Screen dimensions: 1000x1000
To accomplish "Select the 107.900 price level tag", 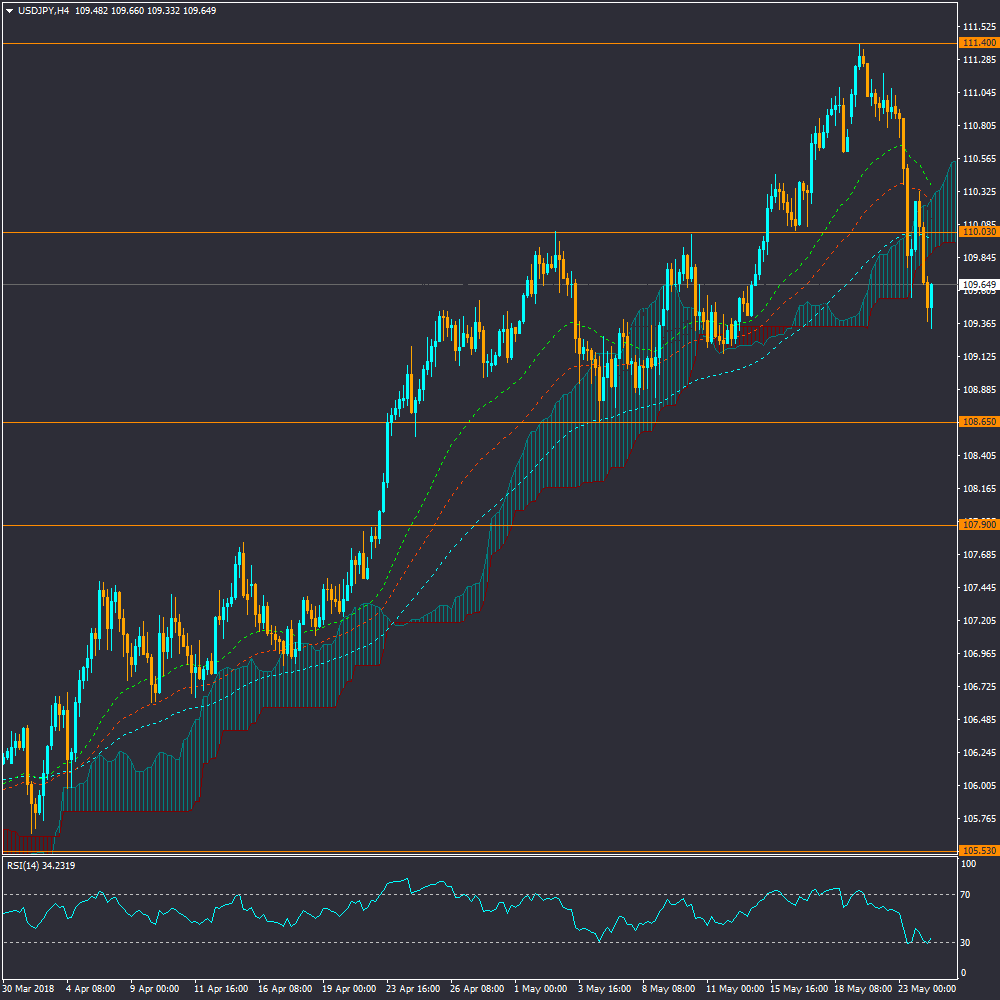I will (x=977, y=525).
